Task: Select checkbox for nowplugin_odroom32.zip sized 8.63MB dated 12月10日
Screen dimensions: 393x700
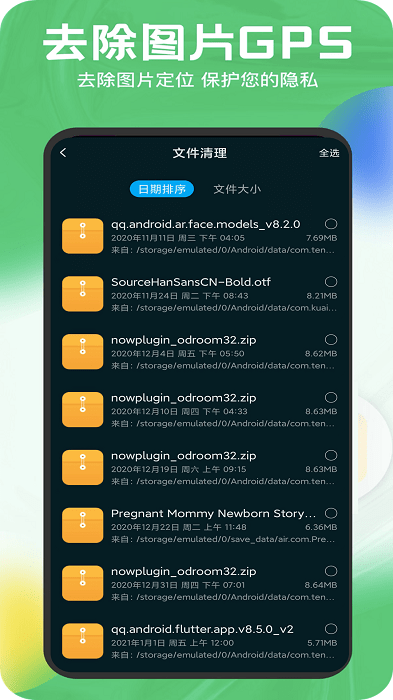Action: point(331,397)
